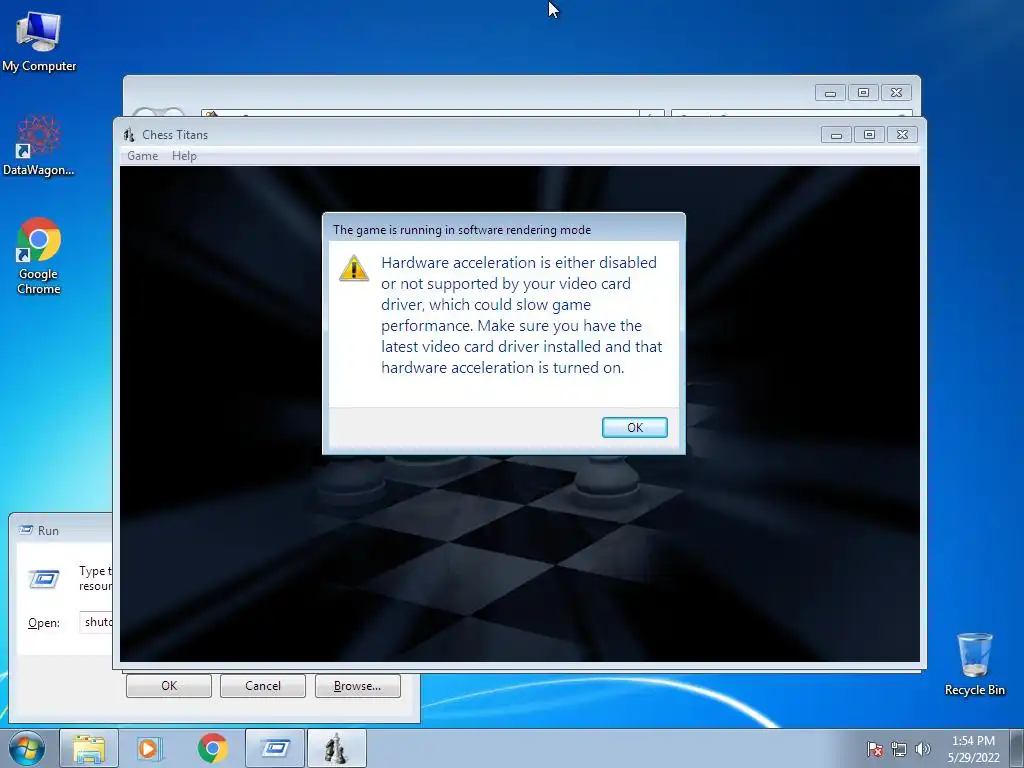Click the network icon in system tray
The height and width of the screenshot is (768, 1024).
pos(899,749)
